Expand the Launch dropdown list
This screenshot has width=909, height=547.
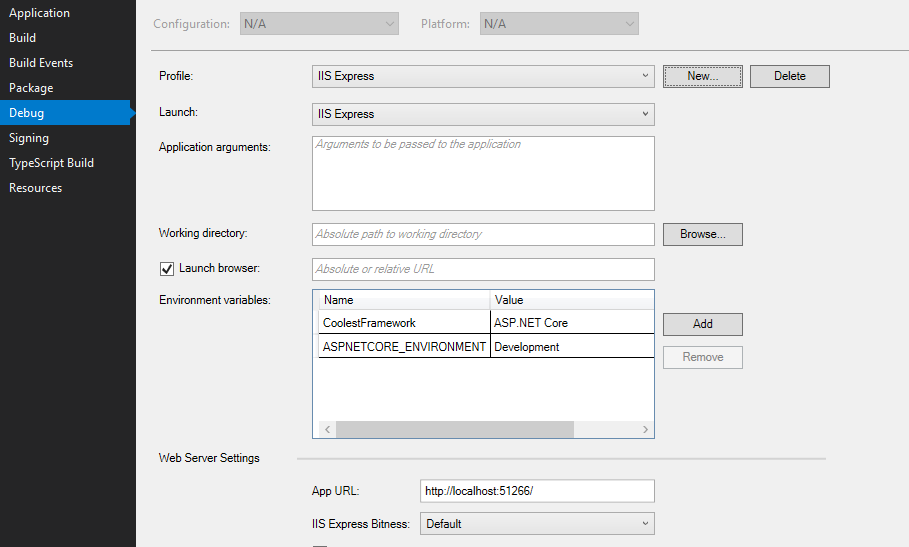pos(483,114)
